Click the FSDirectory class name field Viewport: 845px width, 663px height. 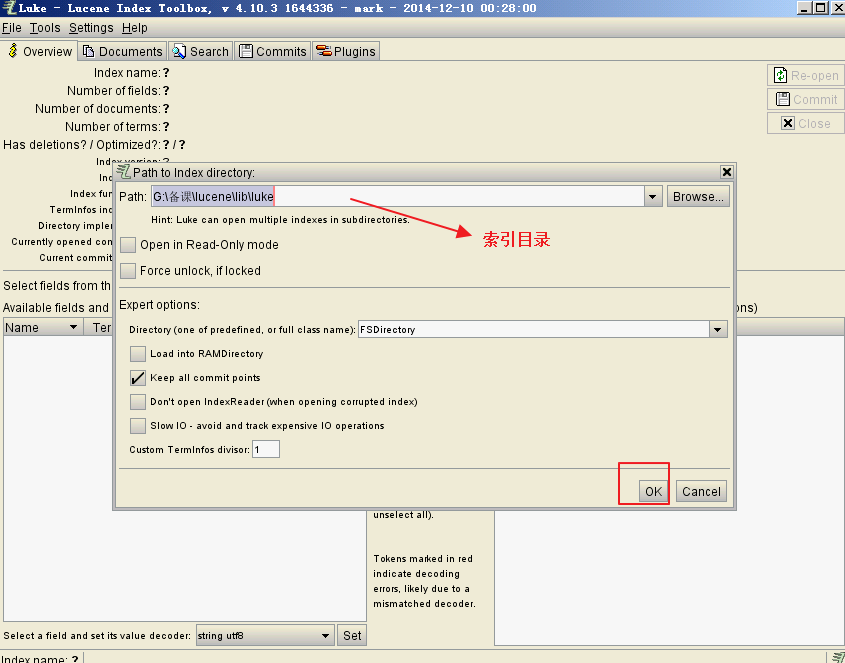tap(534, 329)
